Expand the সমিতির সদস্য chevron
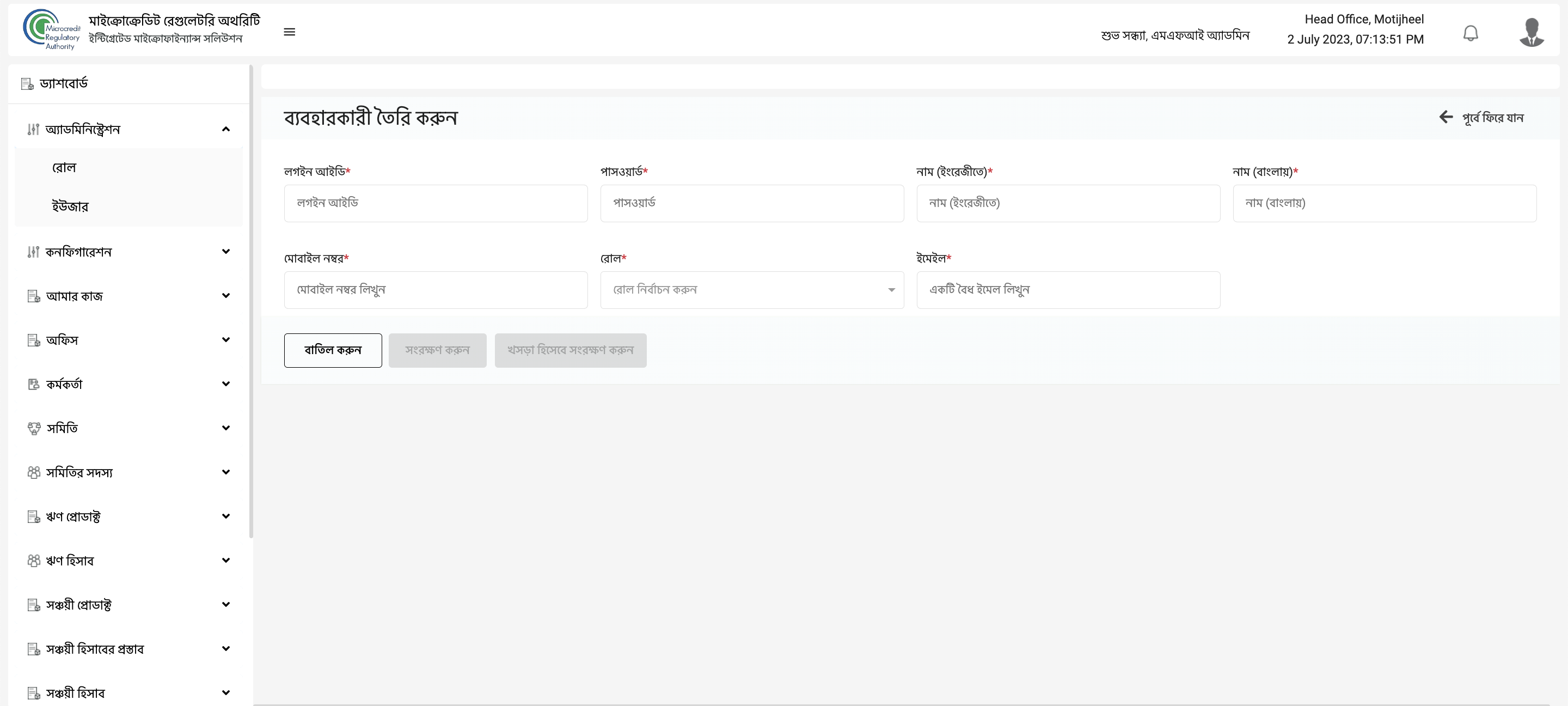The height and width of the screenshot is (706, 1568). 226,472
